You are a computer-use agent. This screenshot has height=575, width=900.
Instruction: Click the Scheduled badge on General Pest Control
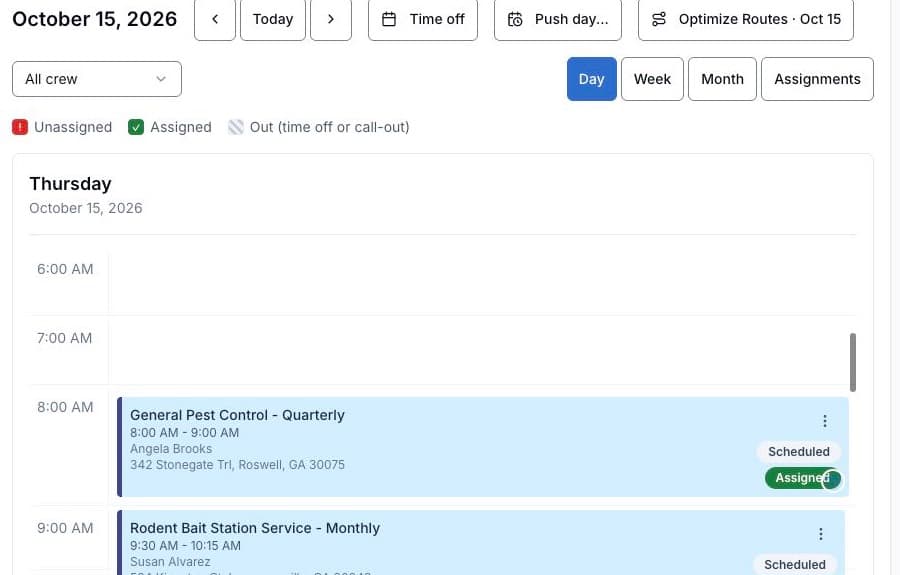[x=798, y=452]
